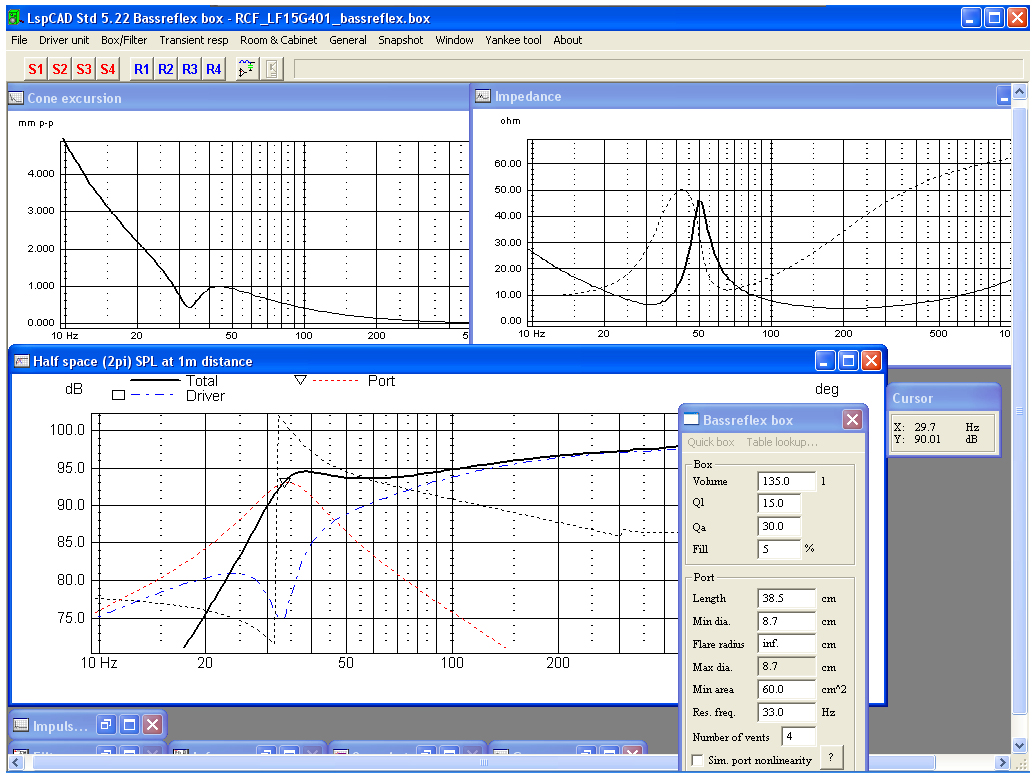Click the R4 snapshot recall button
This screenshot has width=1034, height=778.
(x=214, y=69)
